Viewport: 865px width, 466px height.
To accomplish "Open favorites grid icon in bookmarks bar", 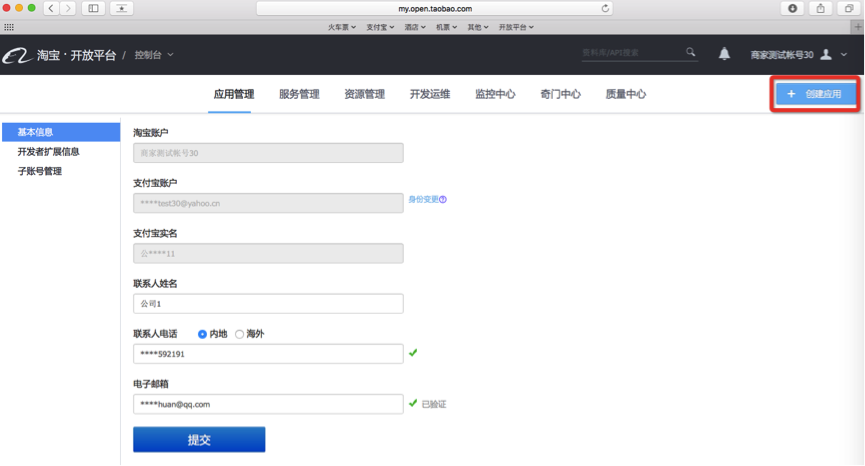I will 9,27.
